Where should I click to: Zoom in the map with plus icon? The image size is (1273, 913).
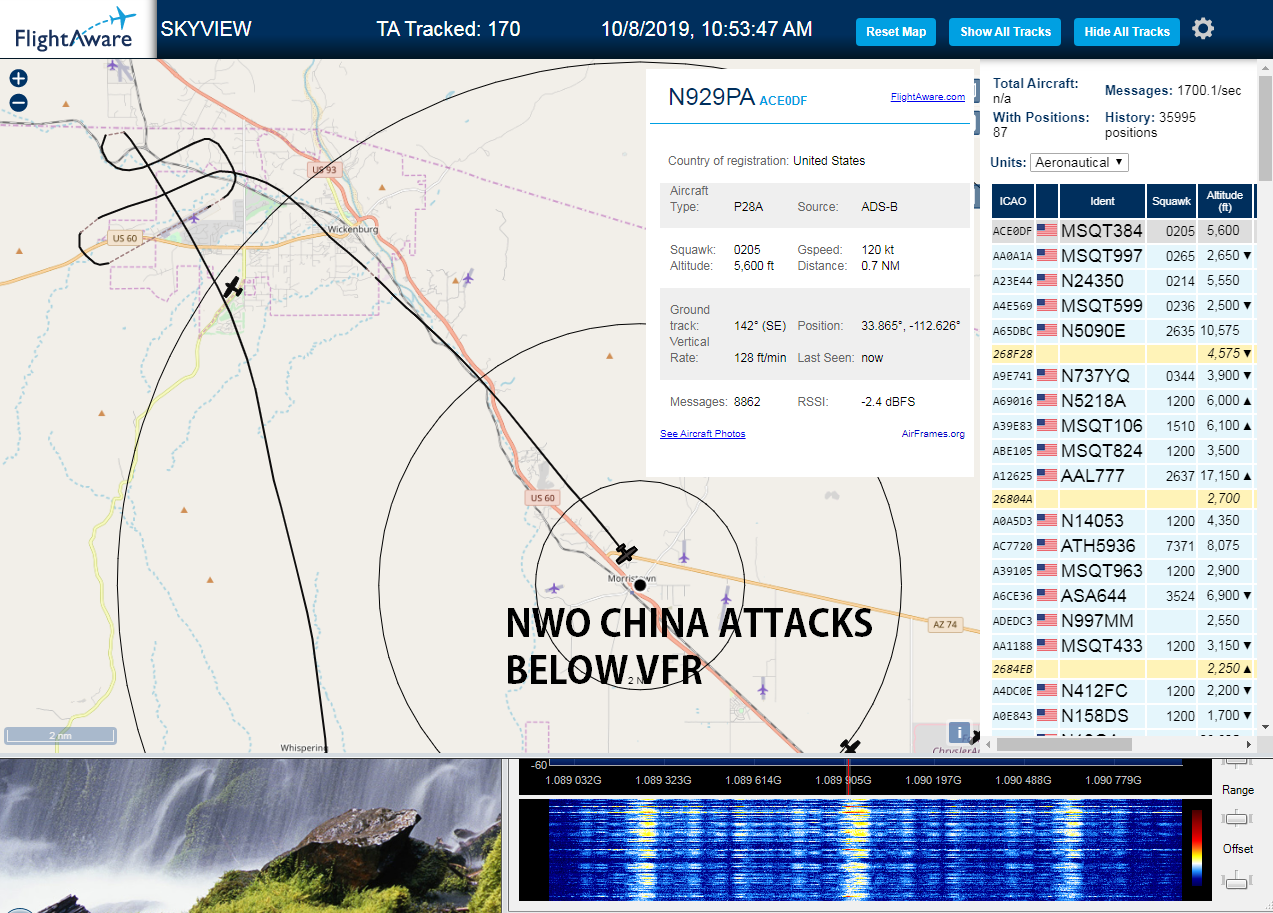(18, 78)
